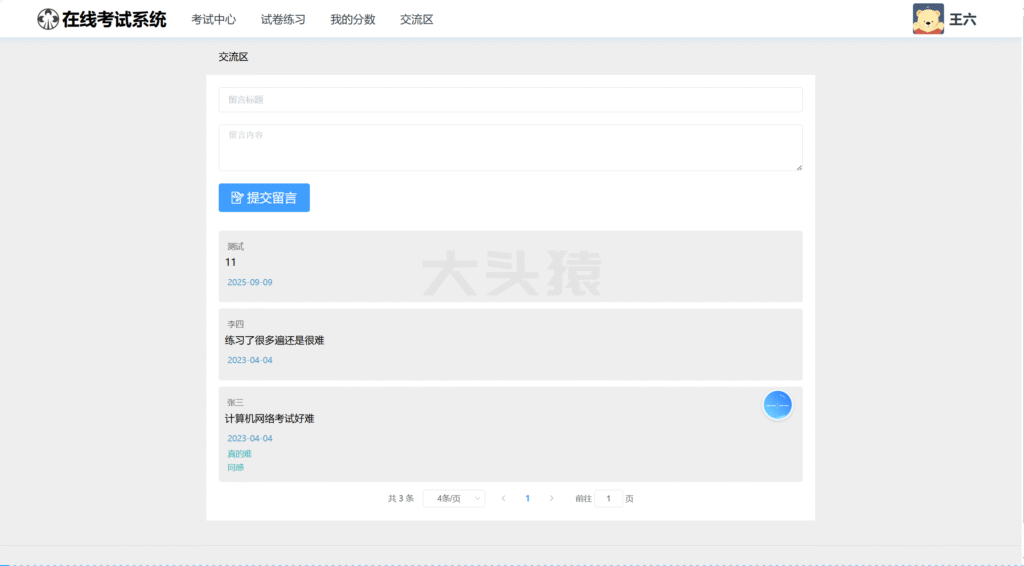Click author name 李四

[235, 324]
